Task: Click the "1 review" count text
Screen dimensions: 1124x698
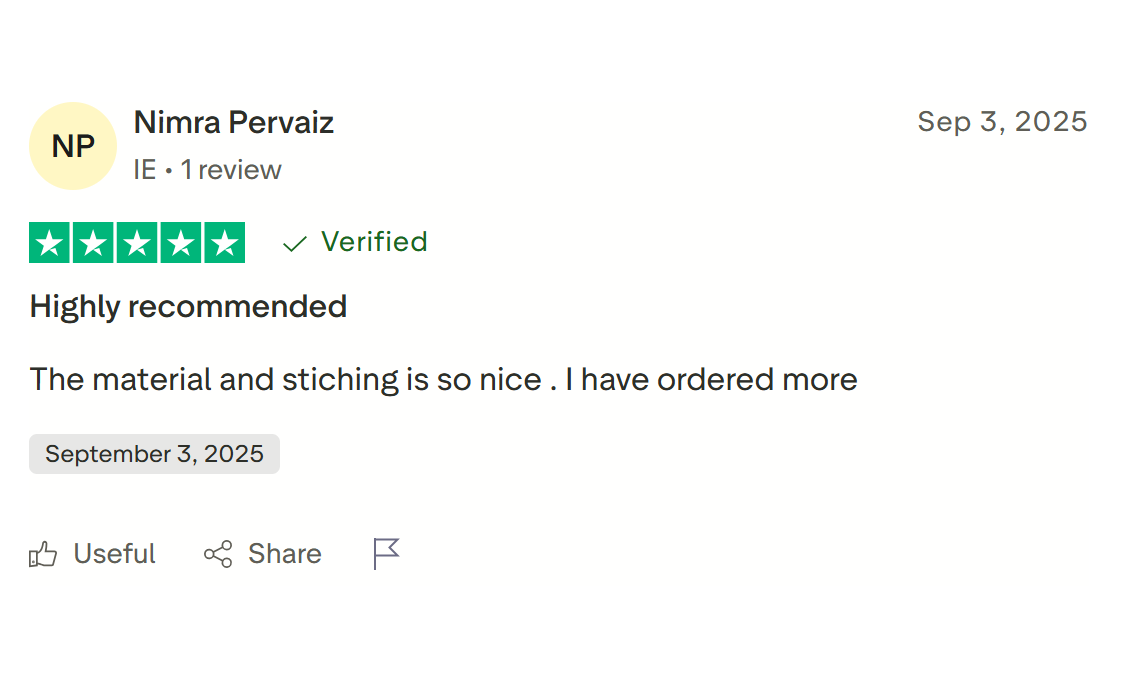Action: 231,170
